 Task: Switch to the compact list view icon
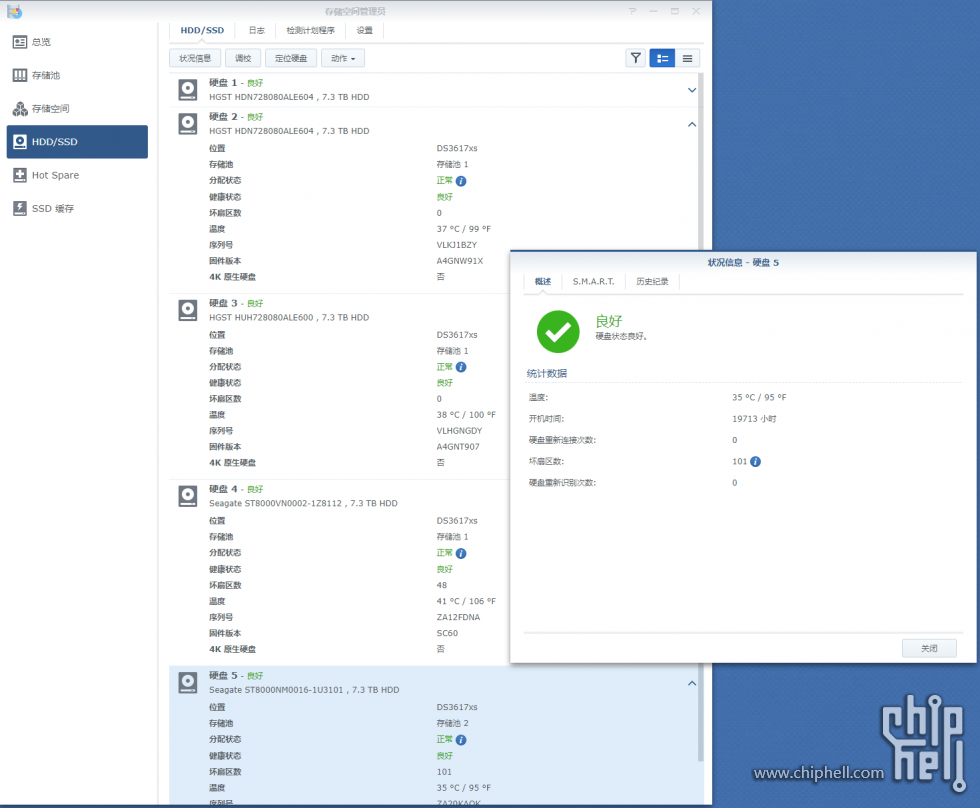coord(688,58)
